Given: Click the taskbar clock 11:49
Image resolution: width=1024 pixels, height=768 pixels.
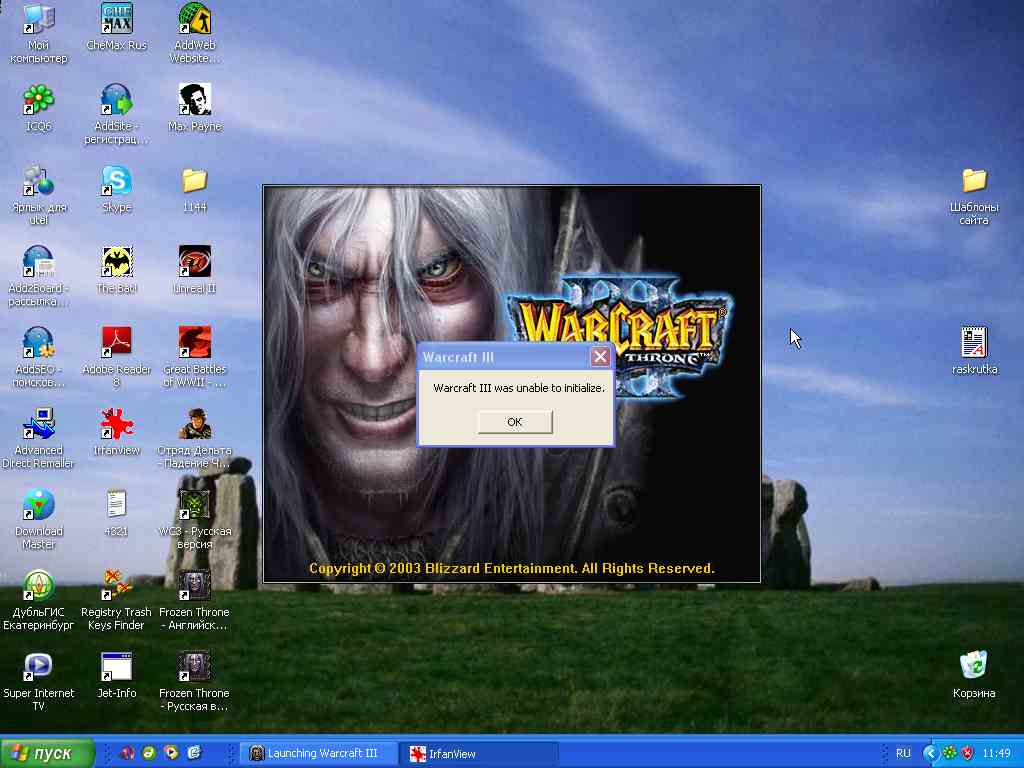Looking at the screenshot, I should tap(997, 753).
